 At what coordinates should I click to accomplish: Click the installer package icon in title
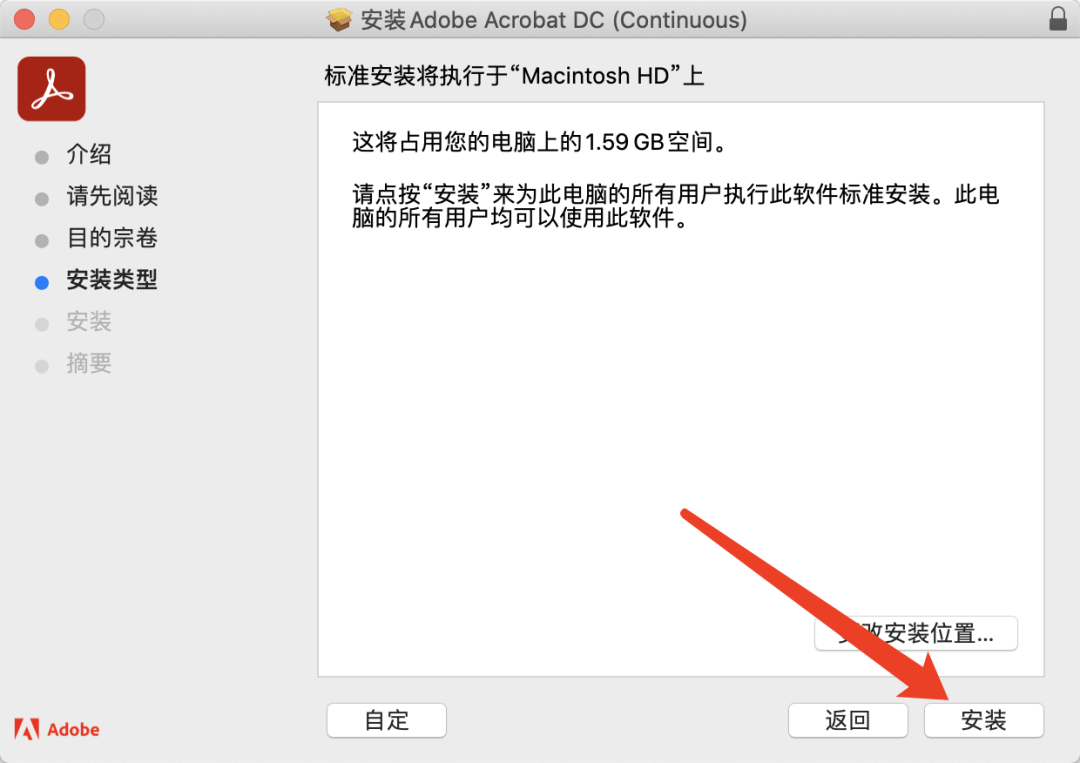[x=339, y=19]
